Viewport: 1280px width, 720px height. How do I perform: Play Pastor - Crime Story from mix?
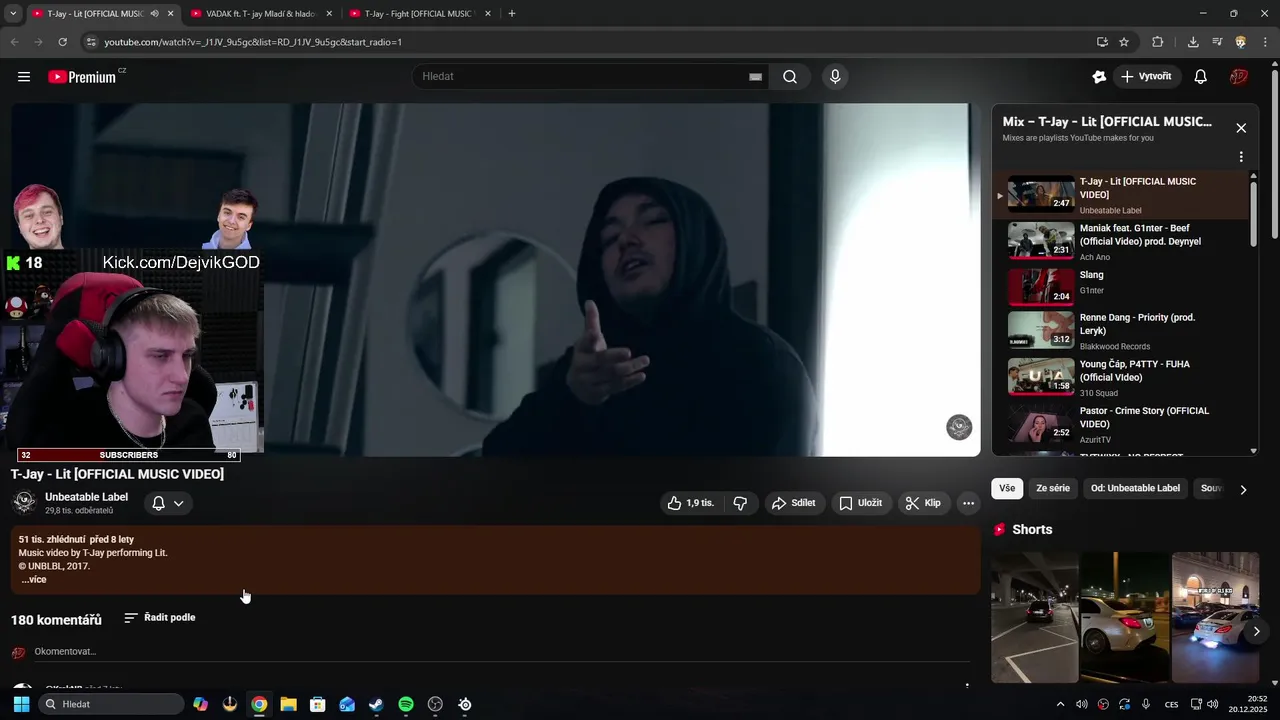tap(1122, 425)
